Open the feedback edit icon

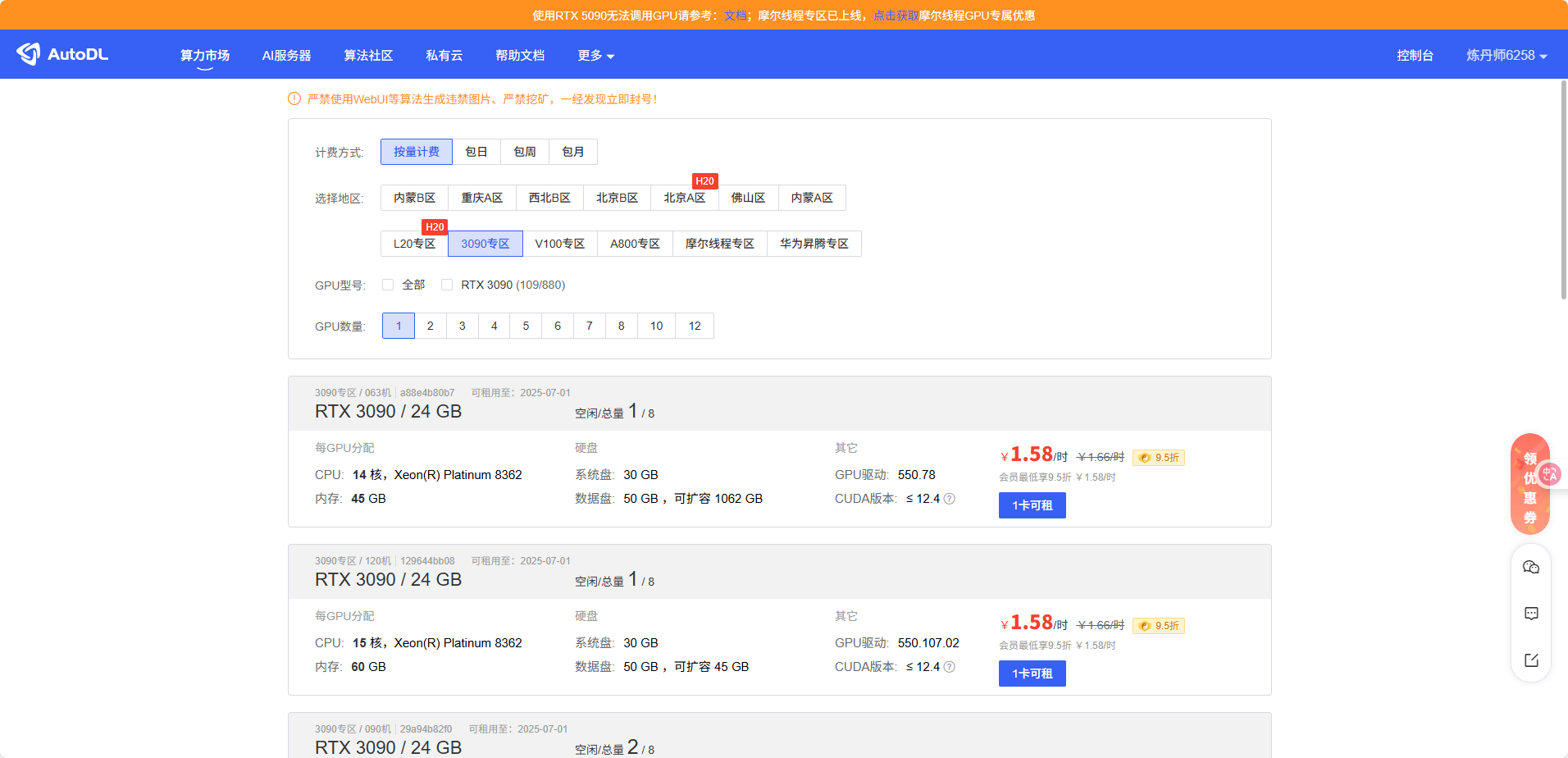[x=1530, y=660]
